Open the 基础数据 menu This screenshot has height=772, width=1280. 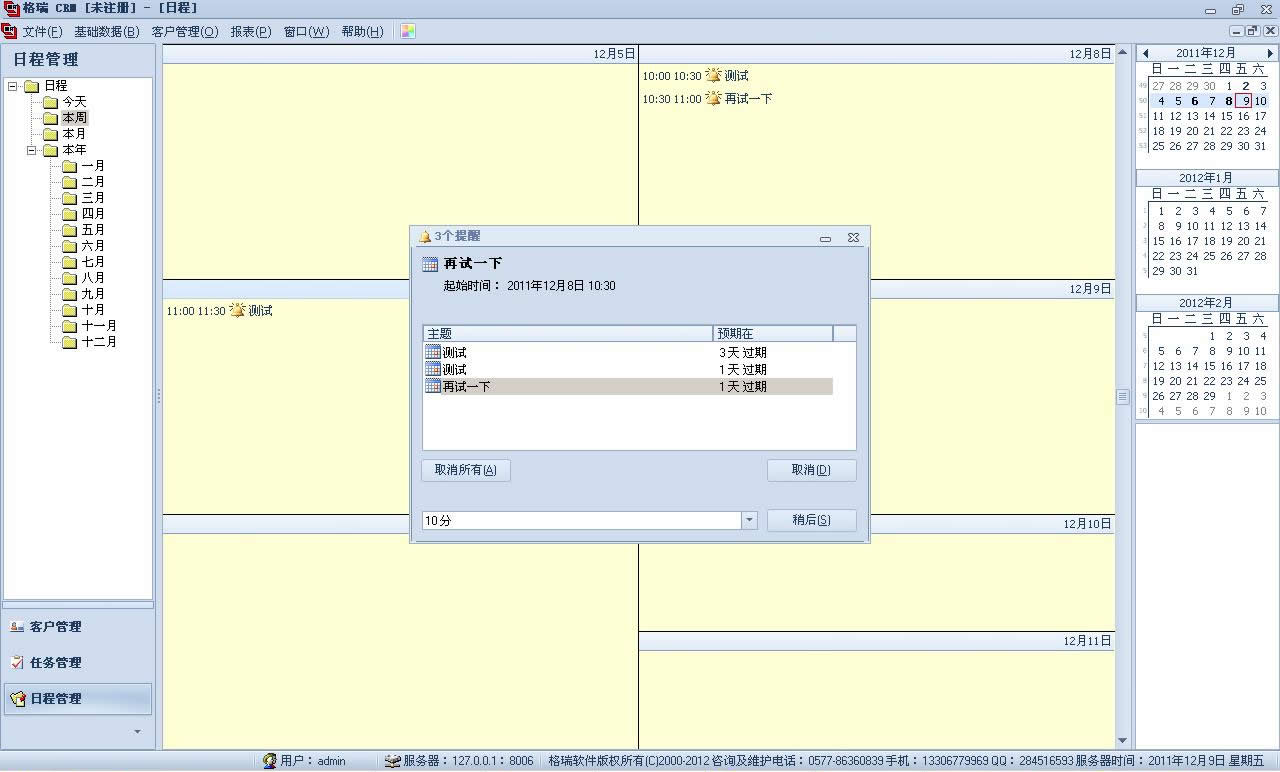106,31
